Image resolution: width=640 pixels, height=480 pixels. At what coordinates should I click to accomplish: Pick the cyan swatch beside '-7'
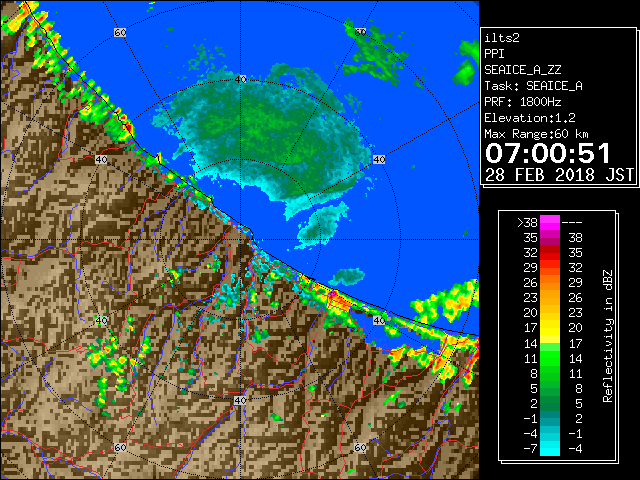(x=550, y=448)
